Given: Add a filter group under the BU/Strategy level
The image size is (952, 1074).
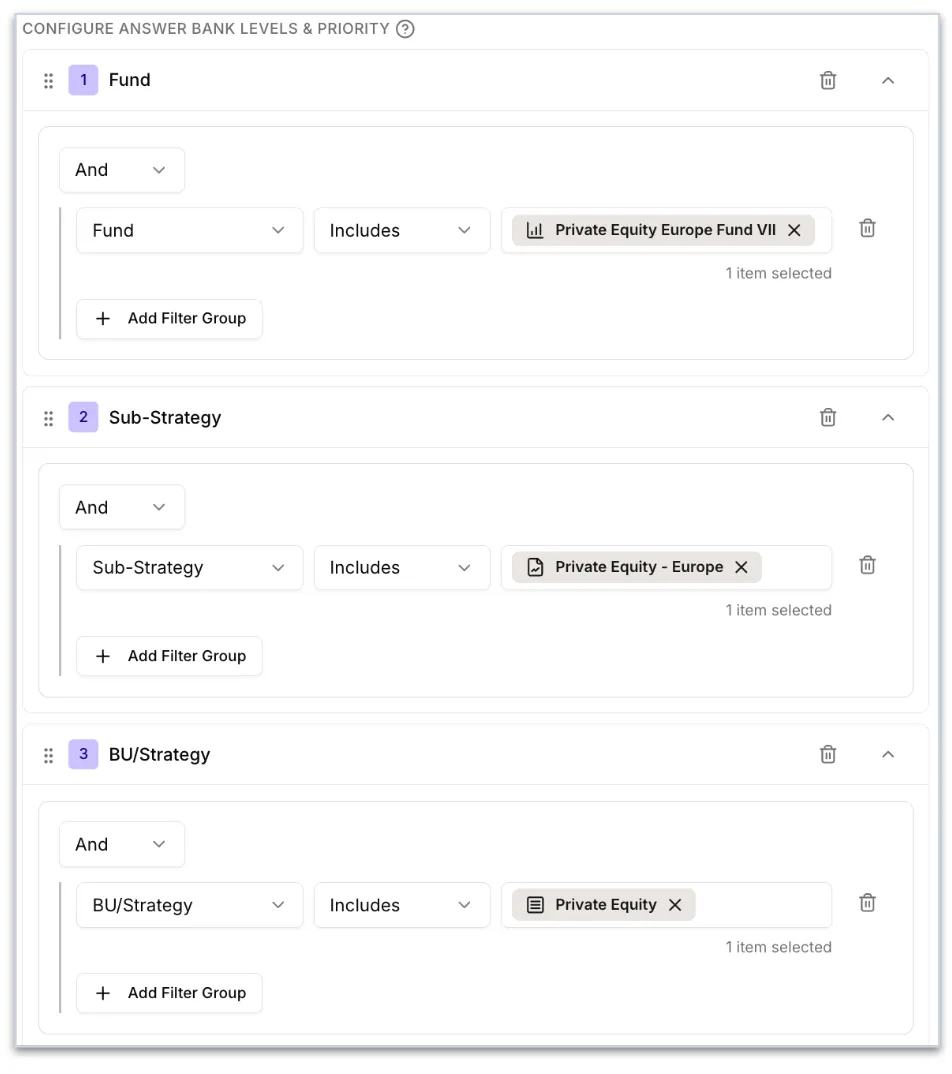Looking at the screenshot, I should pyautogui.click(x=169, y=993).
